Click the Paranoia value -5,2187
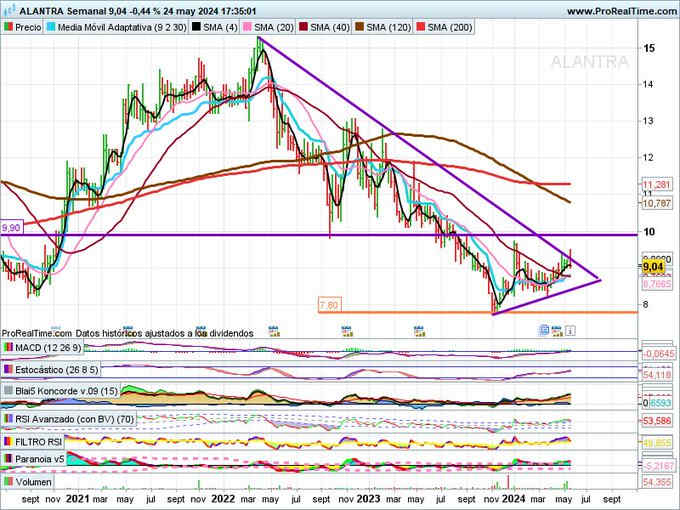This screenshot has width=680, height=510. point(659,466)
